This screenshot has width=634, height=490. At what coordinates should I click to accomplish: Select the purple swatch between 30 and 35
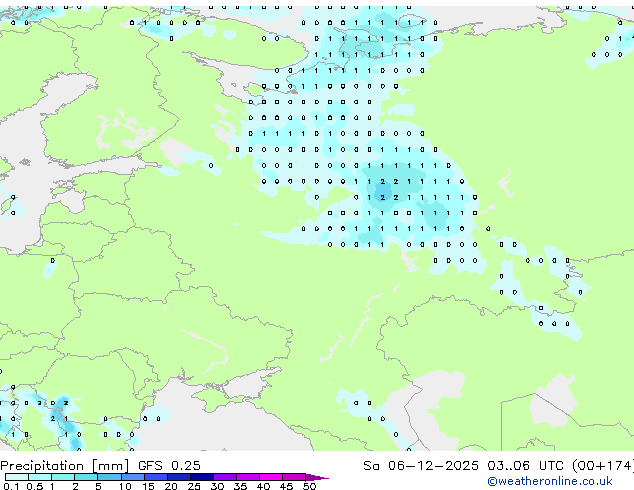point(225,477)
